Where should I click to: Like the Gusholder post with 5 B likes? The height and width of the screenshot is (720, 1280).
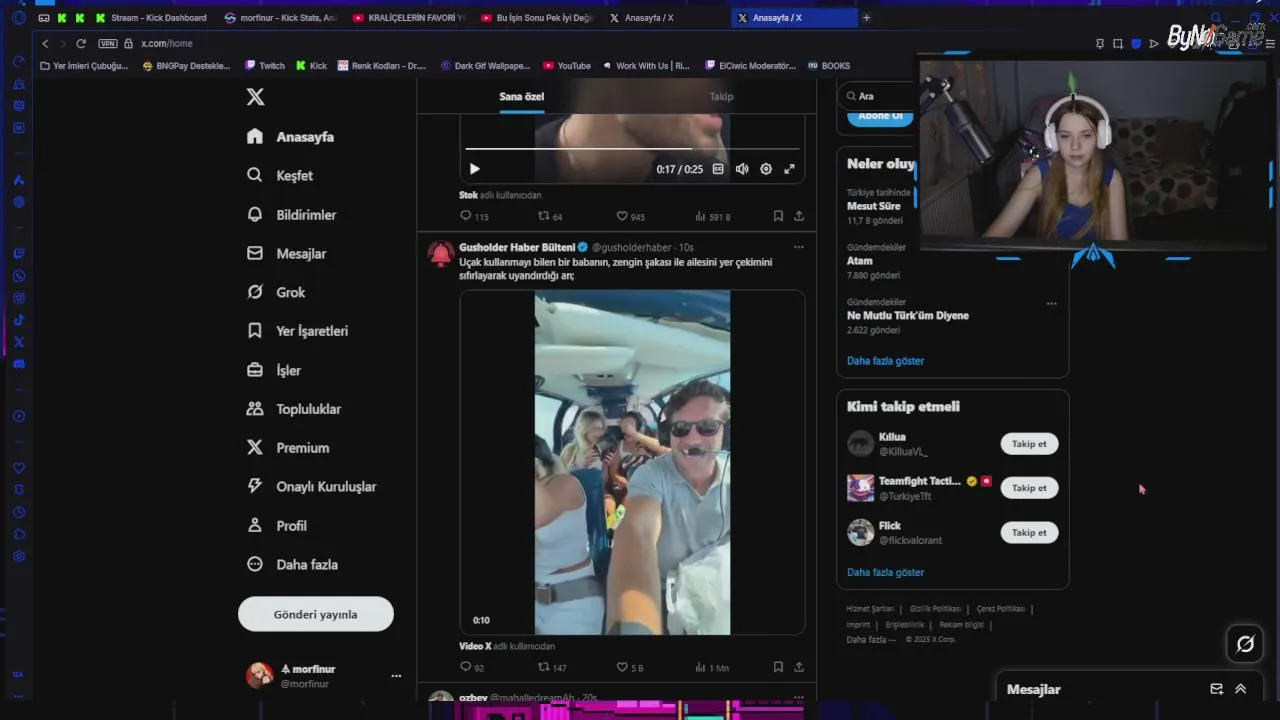pyautogui.click(x=629, y=667)
